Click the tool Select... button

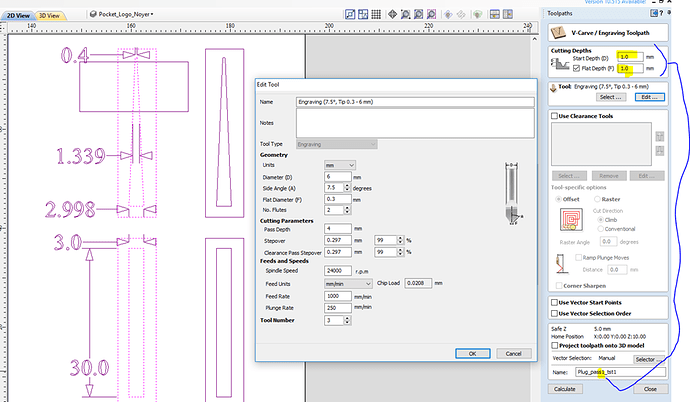pos(610,97)
